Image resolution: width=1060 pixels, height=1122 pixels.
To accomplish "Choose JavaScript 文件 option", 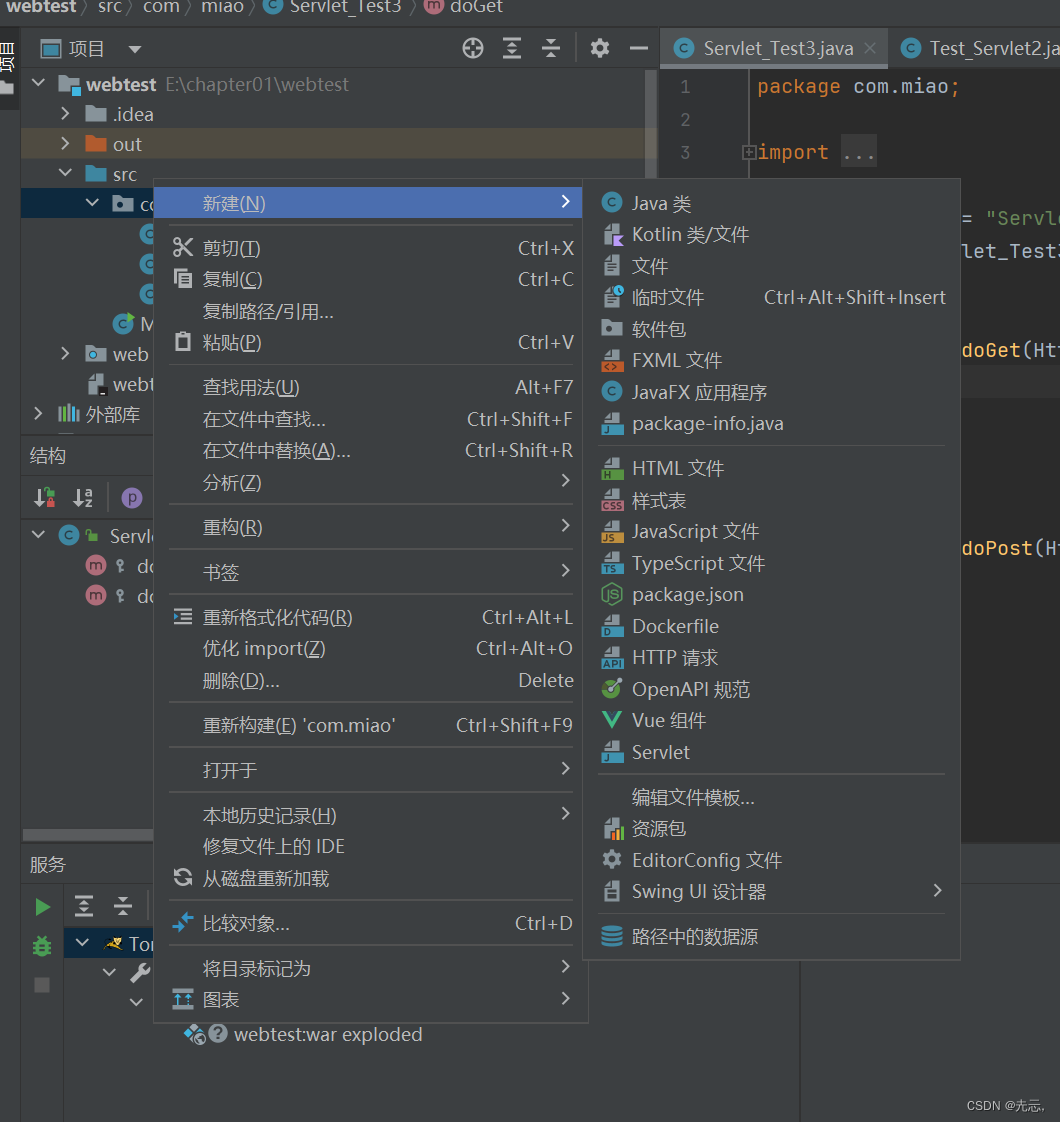I will (772, 532).
